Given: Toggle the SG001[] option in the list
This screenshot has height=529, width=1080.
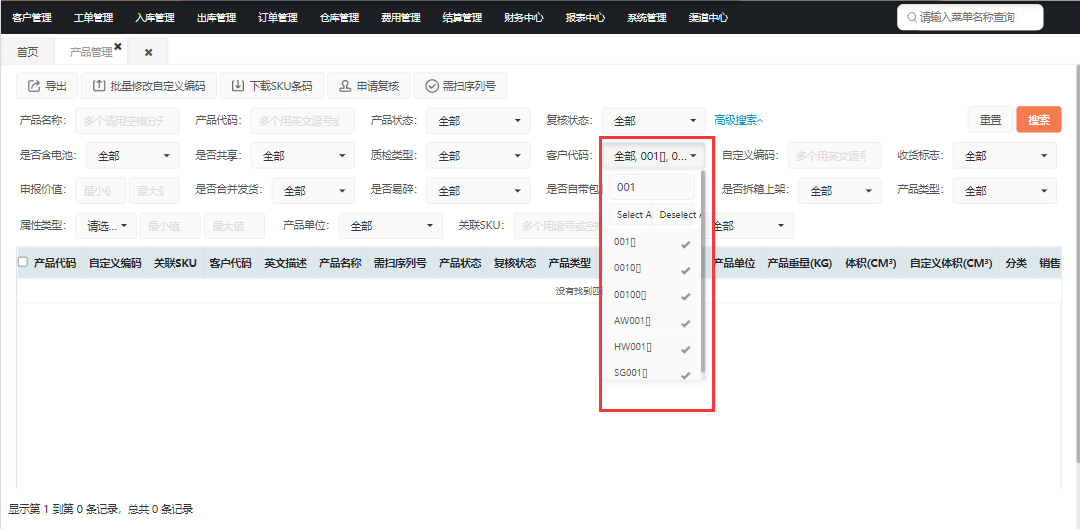Looking at the screenshot, I should 652,373.
